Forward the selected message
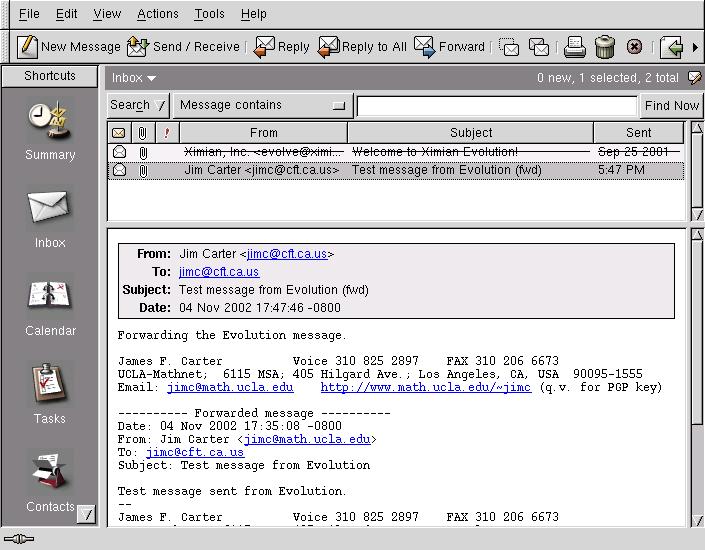The image size is (705, 550). coord(449,46)
